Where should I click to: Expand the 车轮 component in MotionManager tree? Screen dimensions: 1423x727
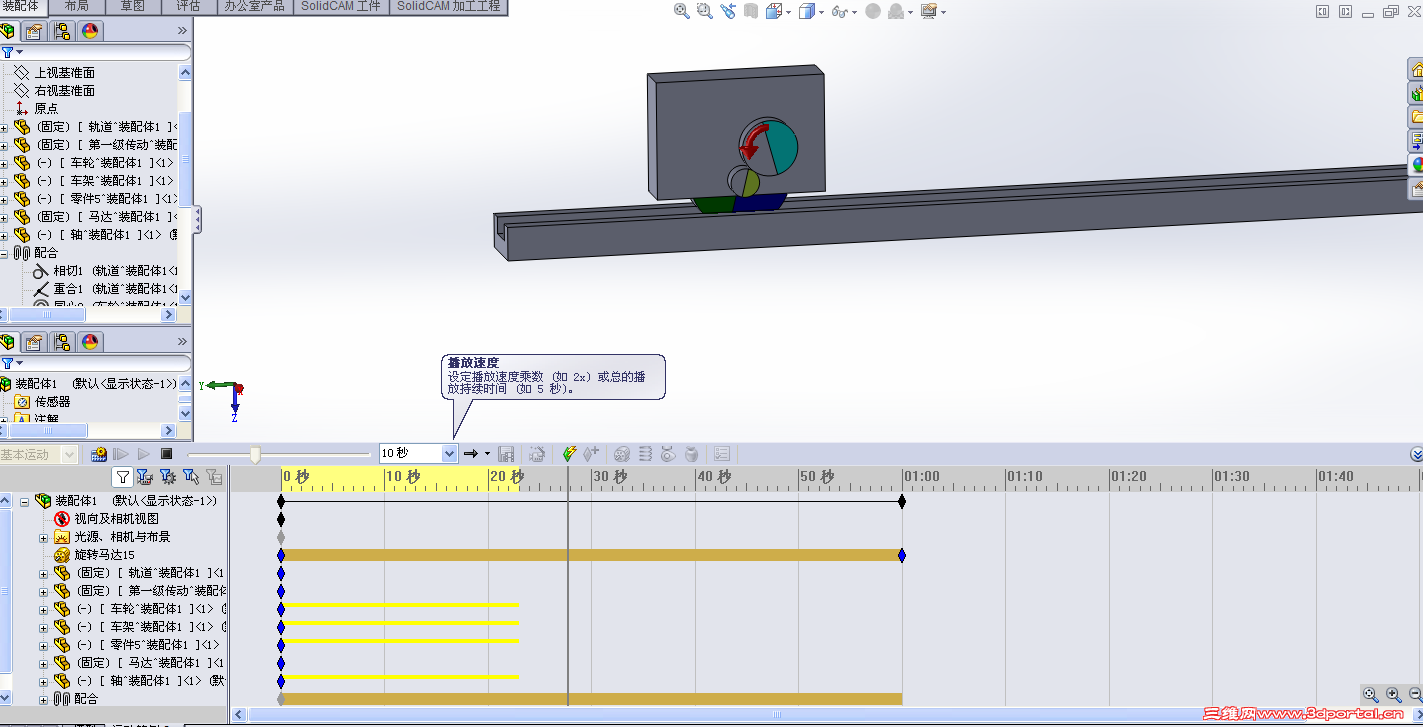coord(43,609)
